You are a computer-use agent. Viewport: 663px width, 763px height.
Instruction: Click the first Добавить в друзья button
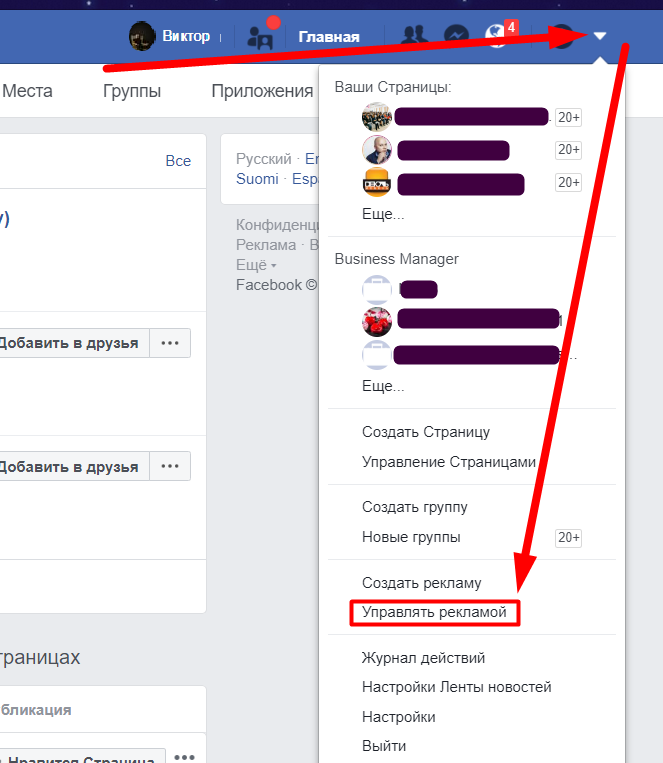point(74,343)
